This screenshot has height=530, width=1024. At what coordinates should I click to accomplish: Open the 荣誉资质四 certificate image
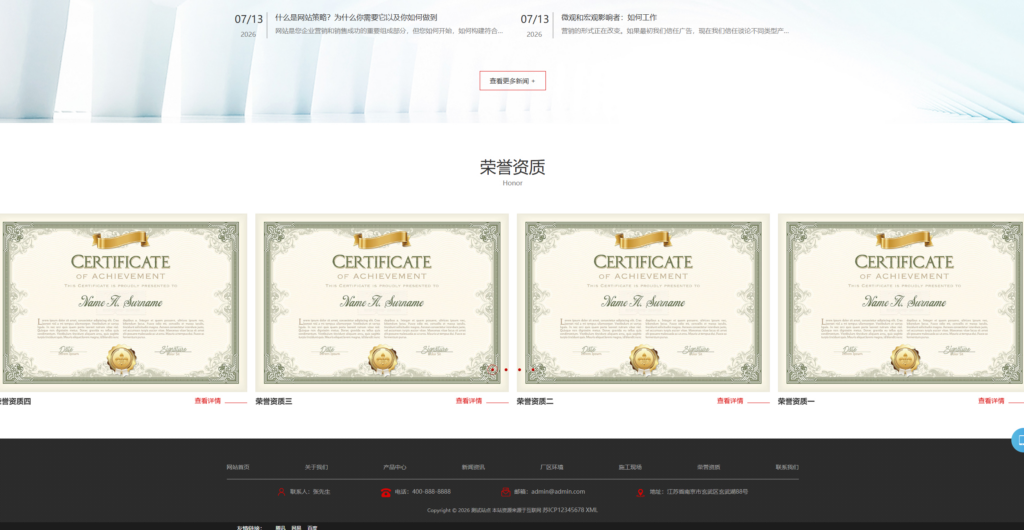point(123,303)
